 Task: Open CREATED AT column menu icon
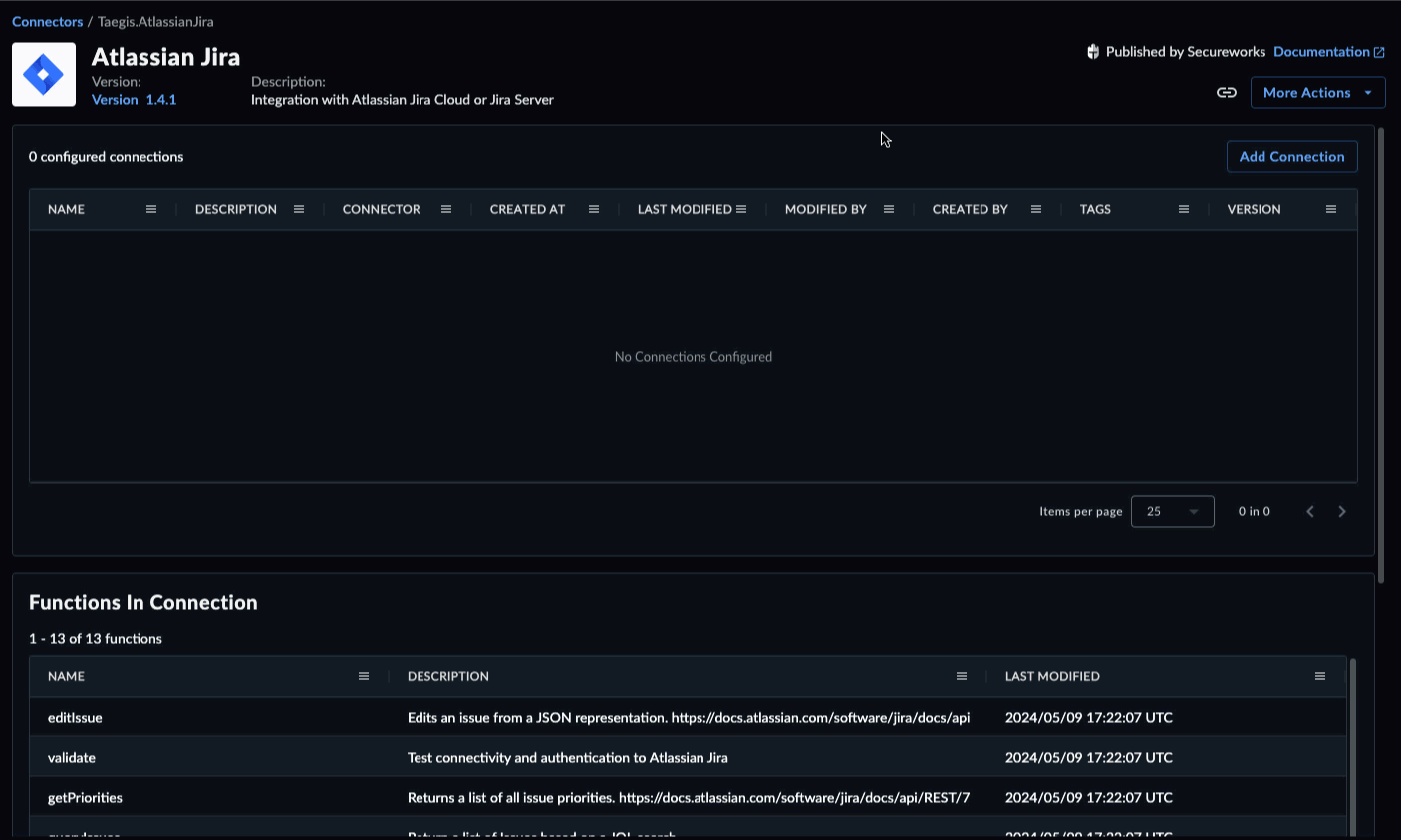click(594, 209)
